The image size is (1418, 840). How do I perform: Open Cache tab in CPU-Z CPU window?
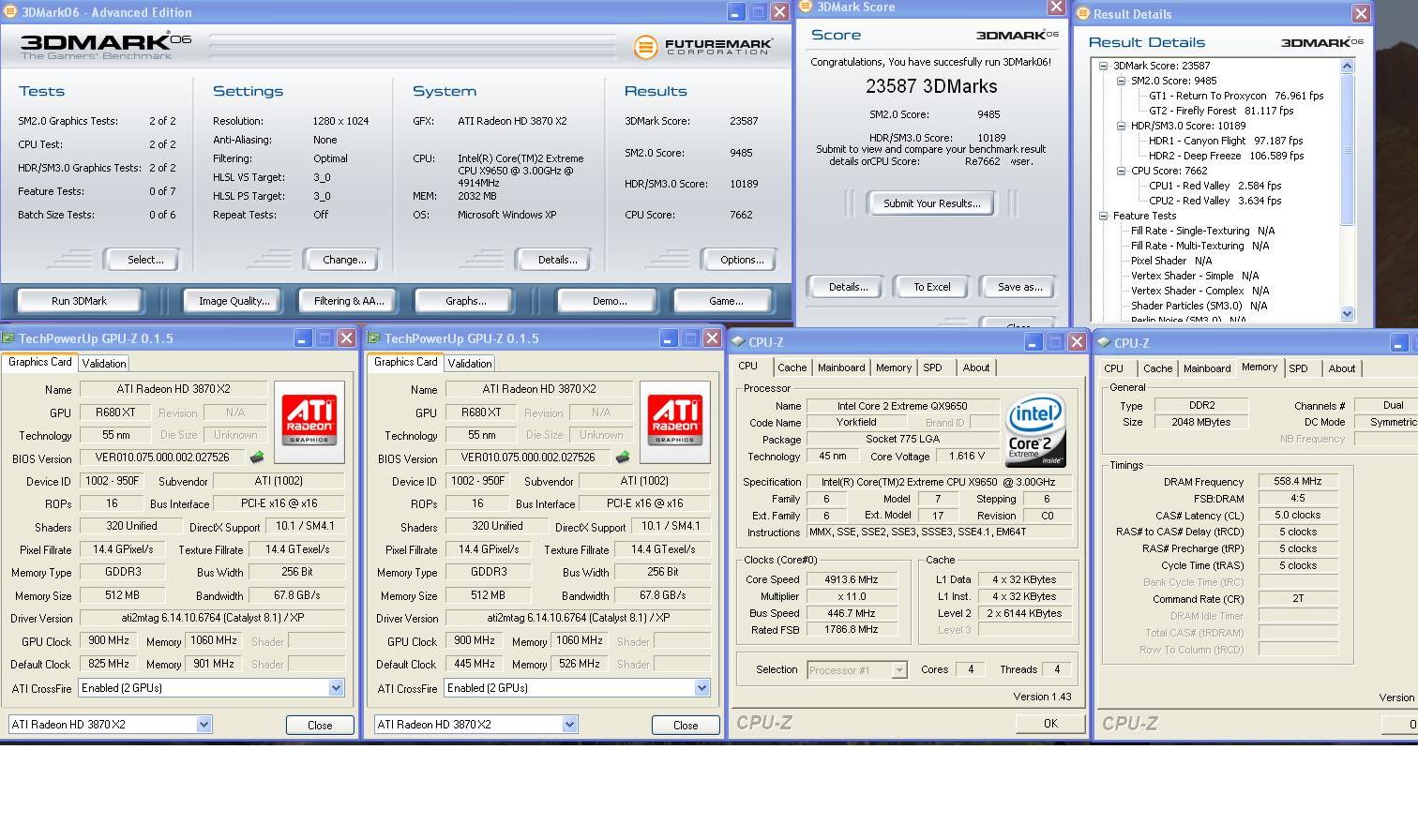[792, 367]
